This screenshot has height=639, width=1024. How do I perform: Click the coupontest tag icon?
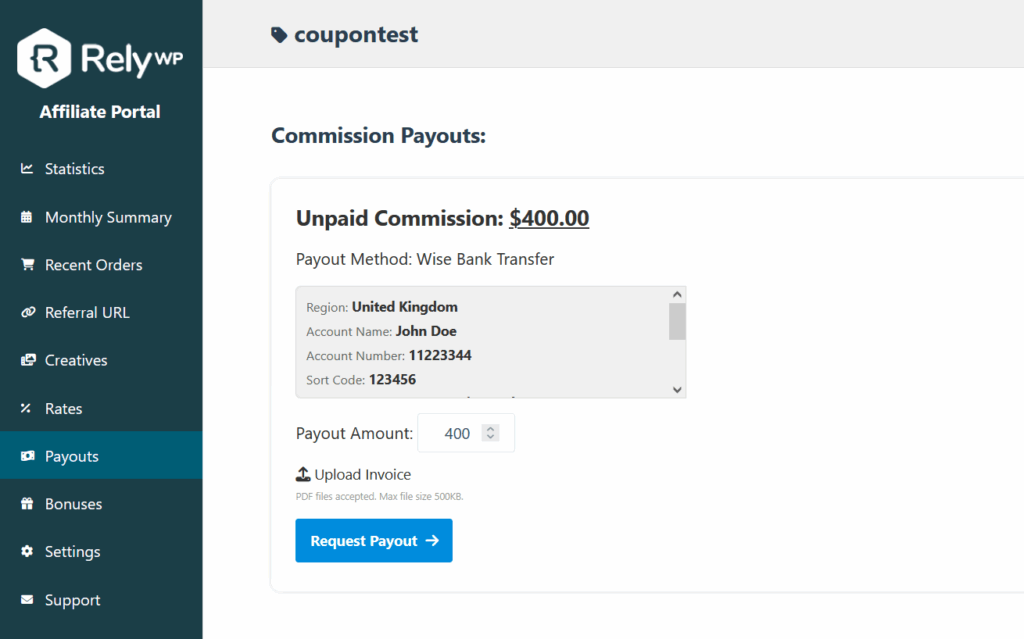coord(279,35)
